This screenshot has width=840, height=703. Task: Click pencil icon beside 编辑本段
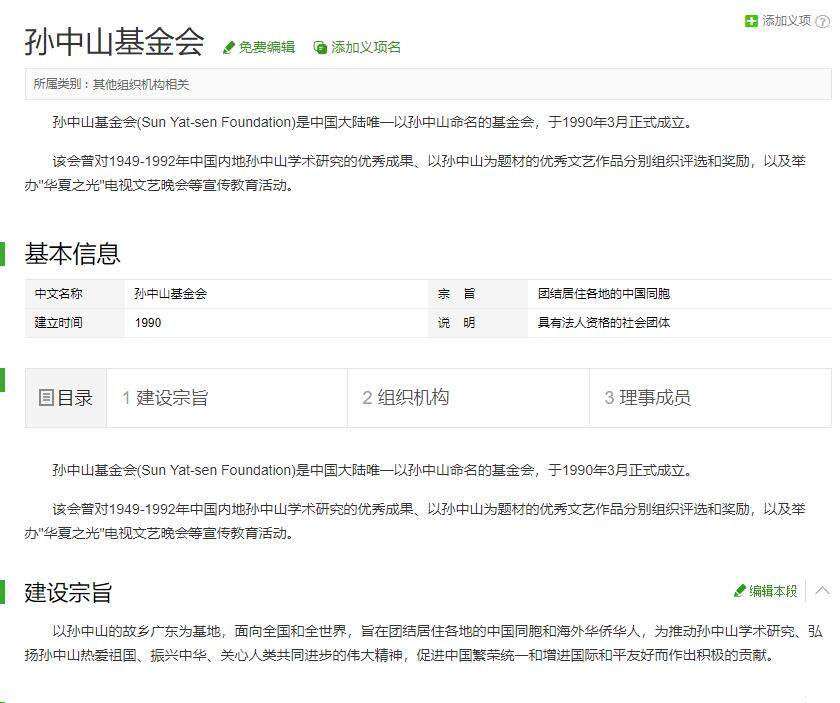click(740, 590)
